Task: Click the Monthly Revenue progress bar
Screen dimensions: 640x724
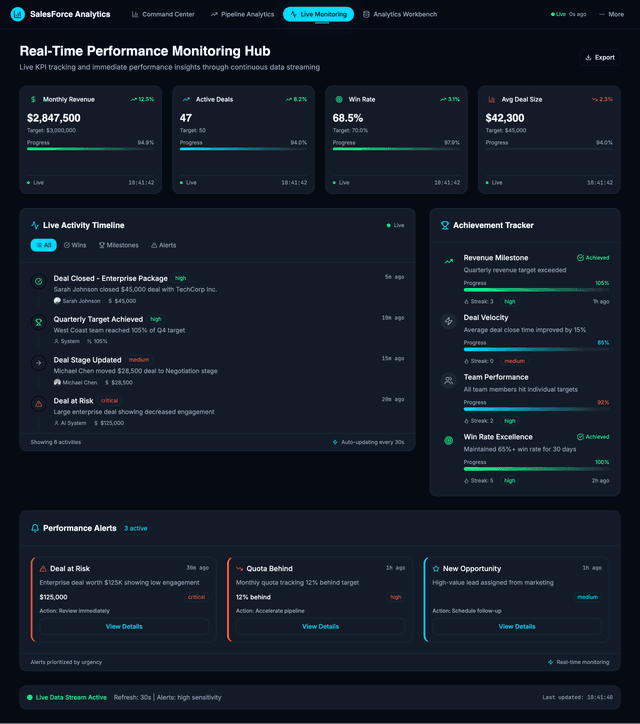Action: click(90, 150)
